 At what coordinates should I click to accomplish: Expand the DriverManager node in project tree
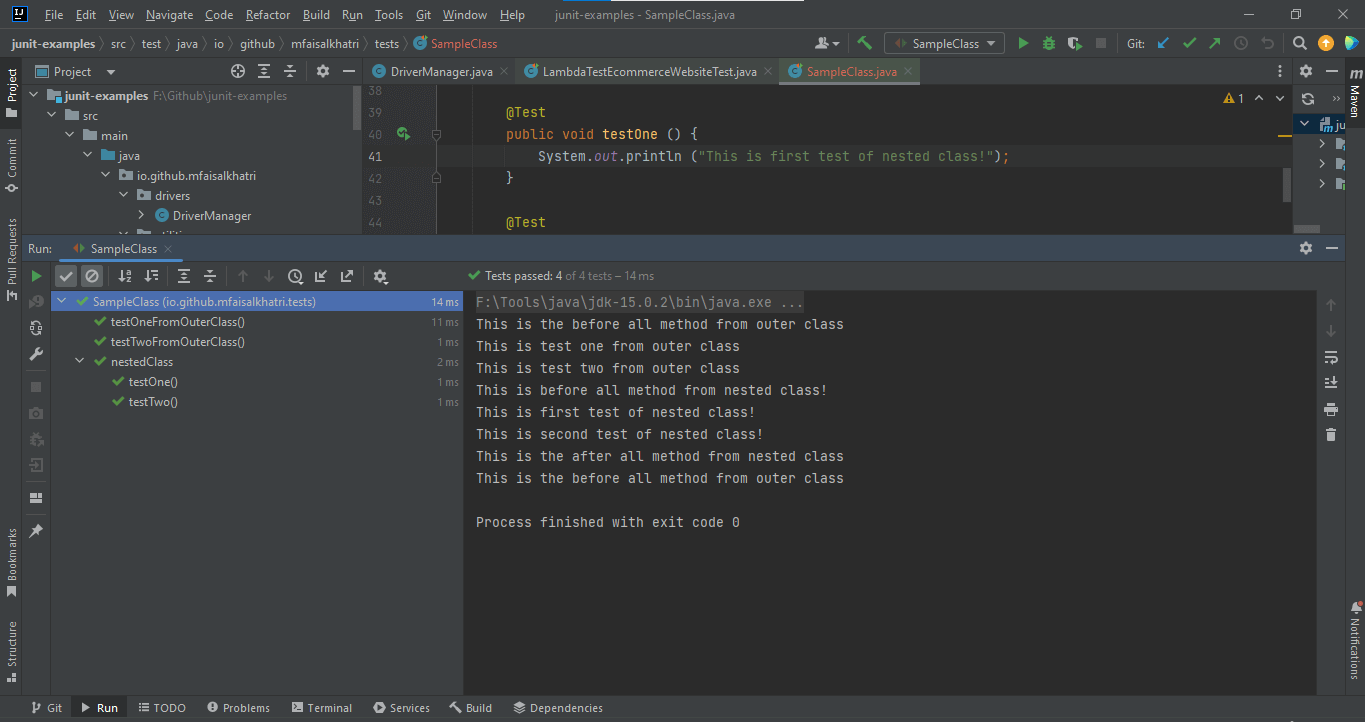click(142, 216)
